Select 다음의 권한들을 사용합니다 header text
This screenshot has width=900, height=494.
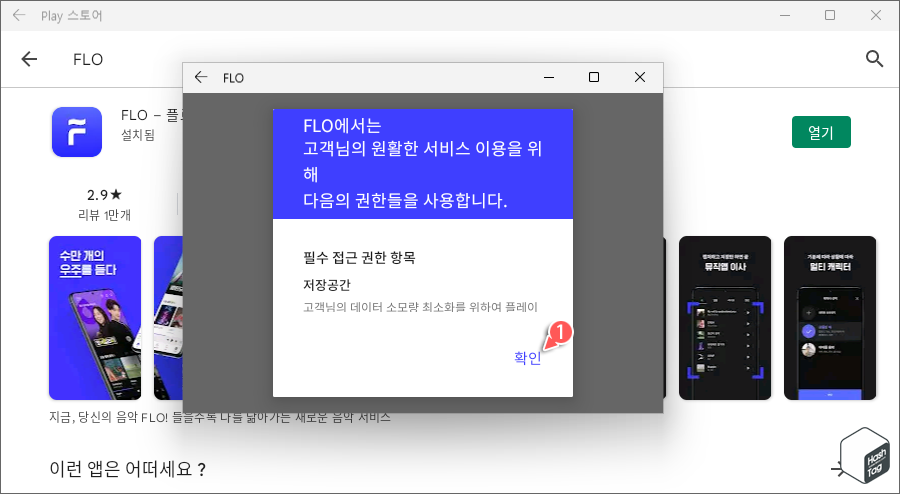[x=405, y=200]
